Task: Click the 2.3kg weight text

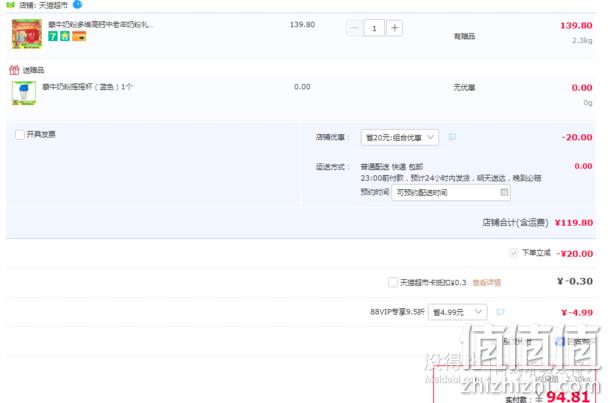Action: click(x=582, y=40)
